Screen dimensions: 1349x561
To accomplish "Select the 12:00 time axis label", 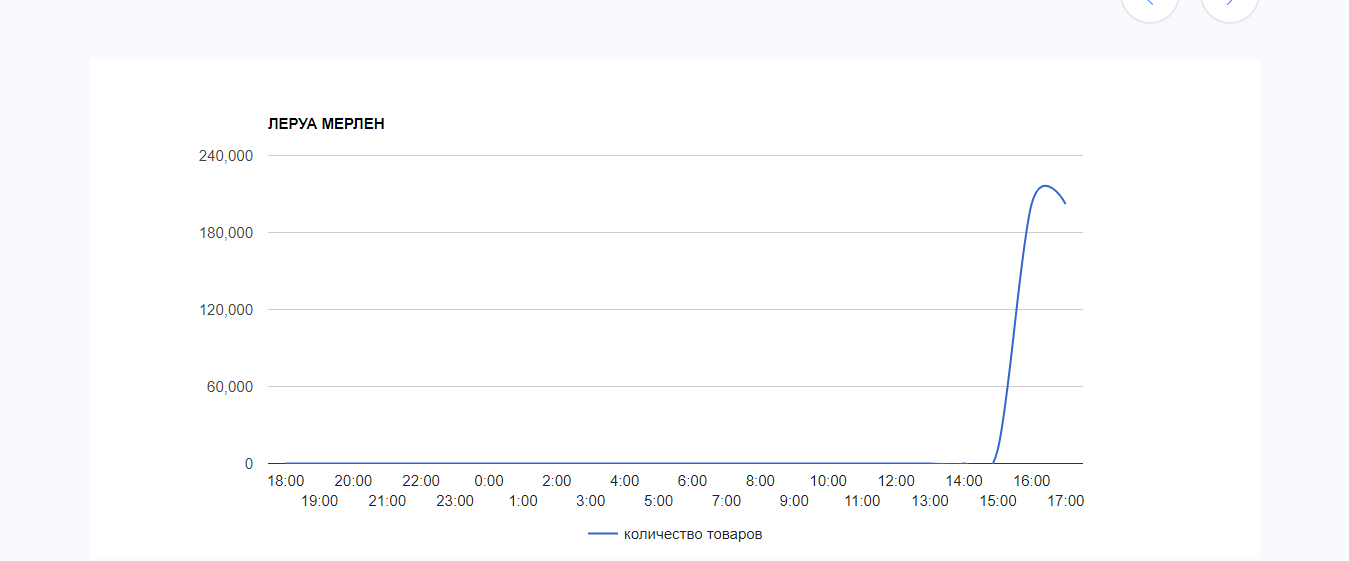I will 896,481.
